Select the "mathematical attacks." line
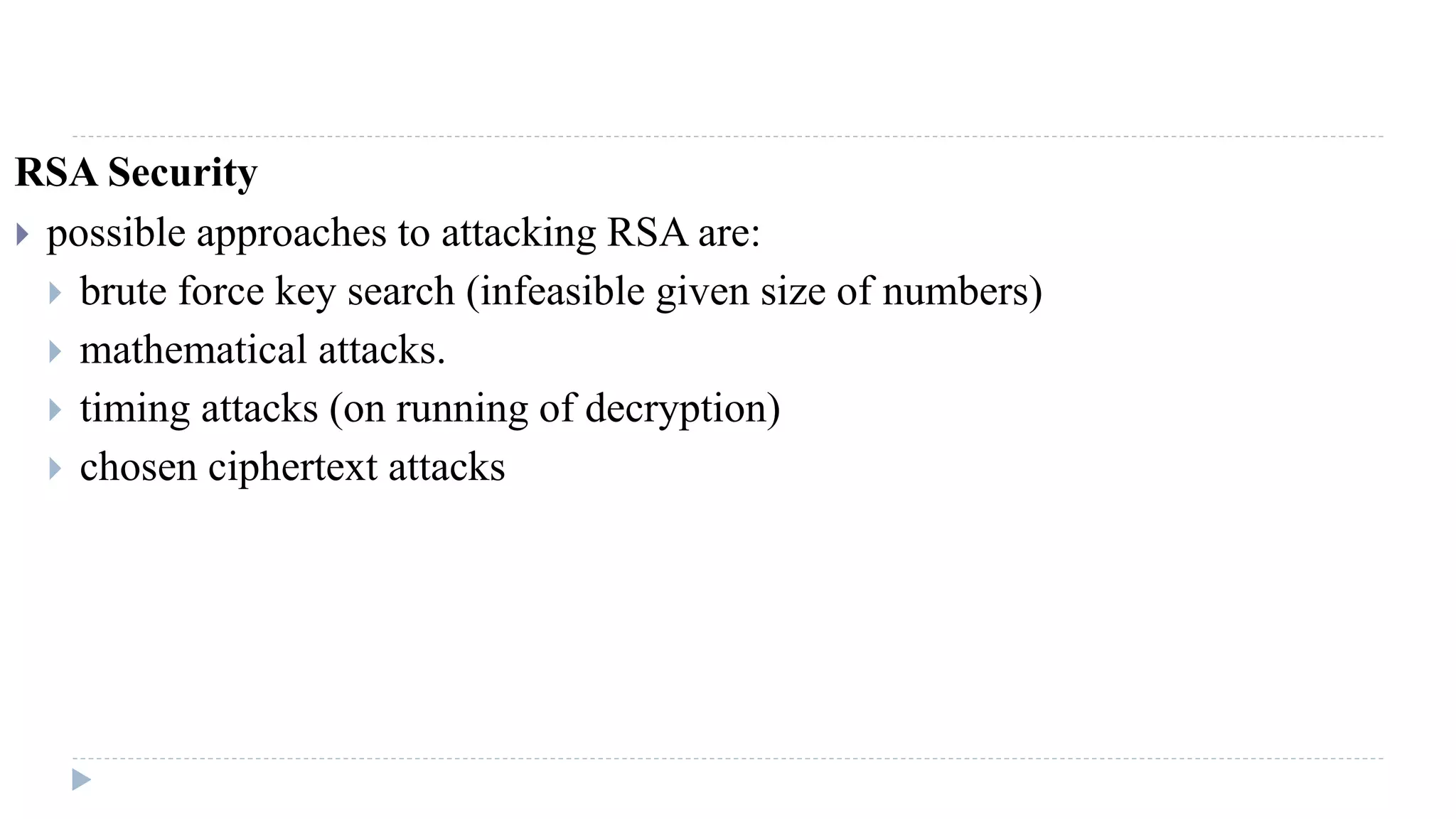Image resolution: width=1456 pixels, height=819 pixels. [262, 350]
